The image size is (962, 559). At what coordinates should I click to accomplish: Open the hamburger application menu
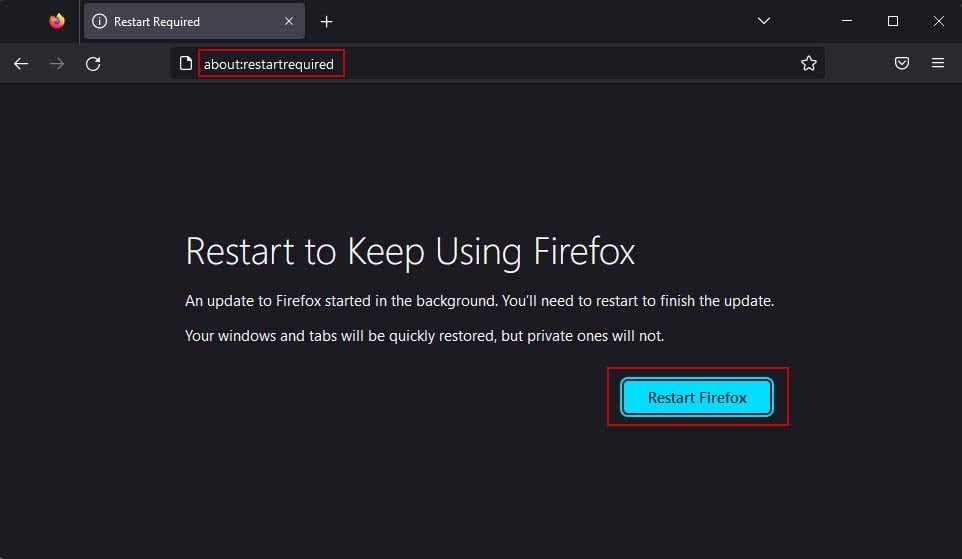[x=937, y=63]
